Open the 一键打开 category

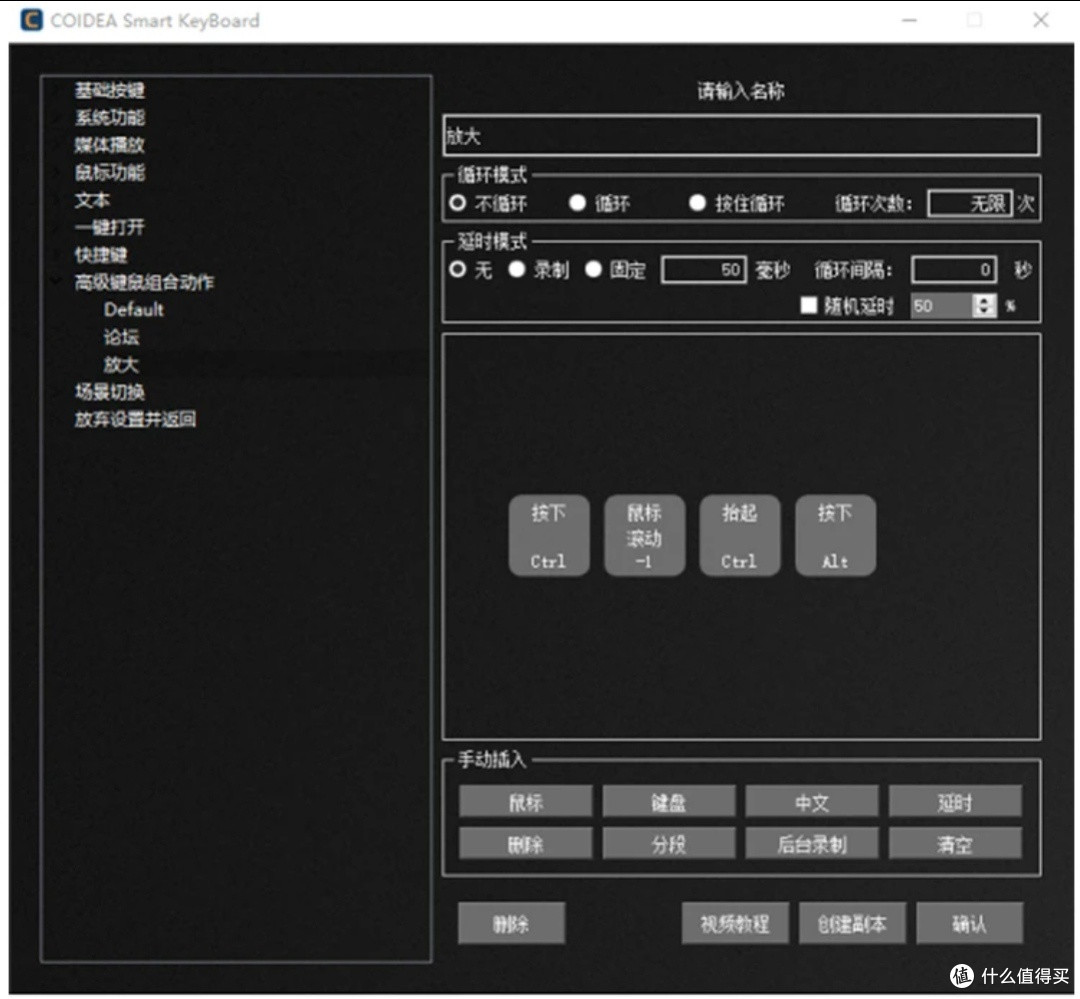(x=110, y=227)
